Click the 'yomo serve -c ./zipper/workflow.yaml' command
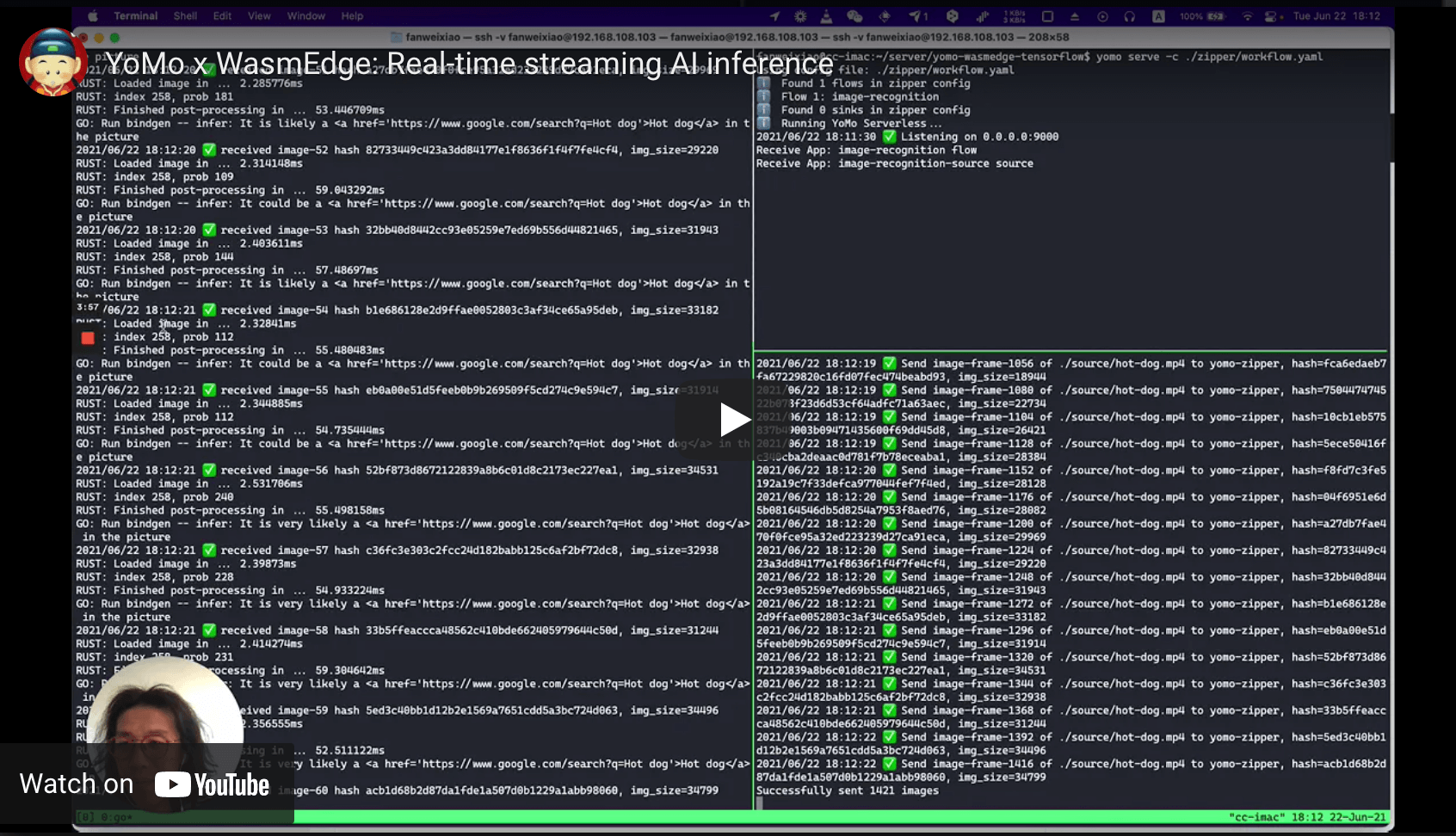1456x836 pixels. [1209, 57]
